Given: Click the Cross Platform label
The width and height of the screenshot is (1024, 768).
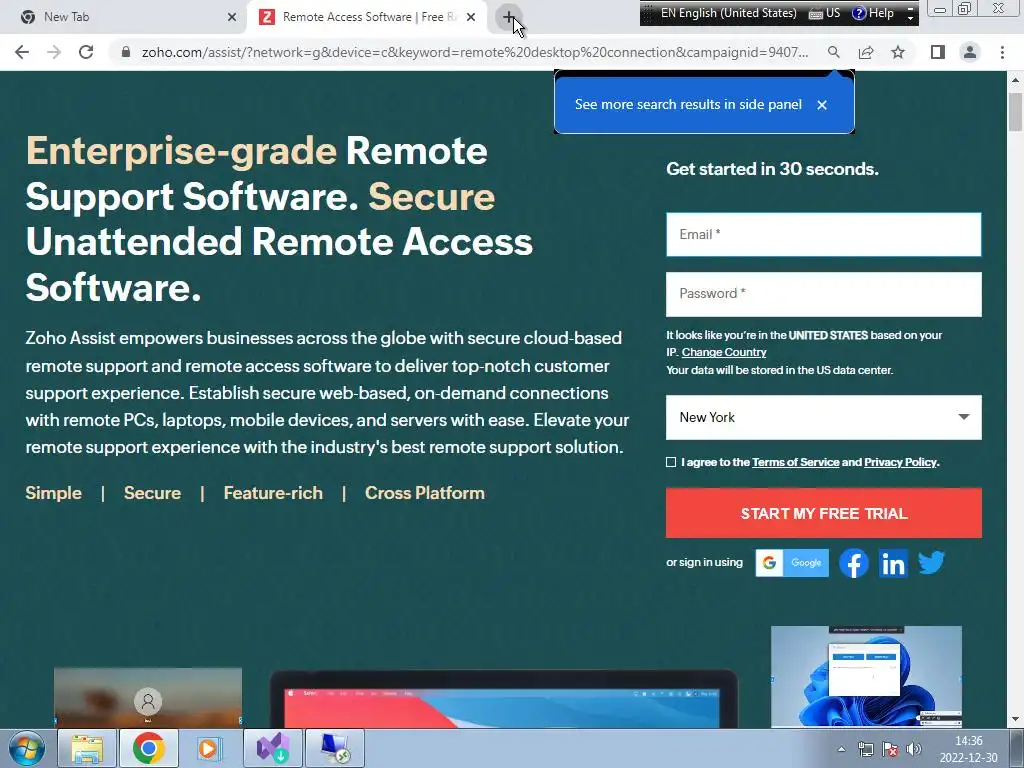Looking at the screenshot, I should point(424,493).
